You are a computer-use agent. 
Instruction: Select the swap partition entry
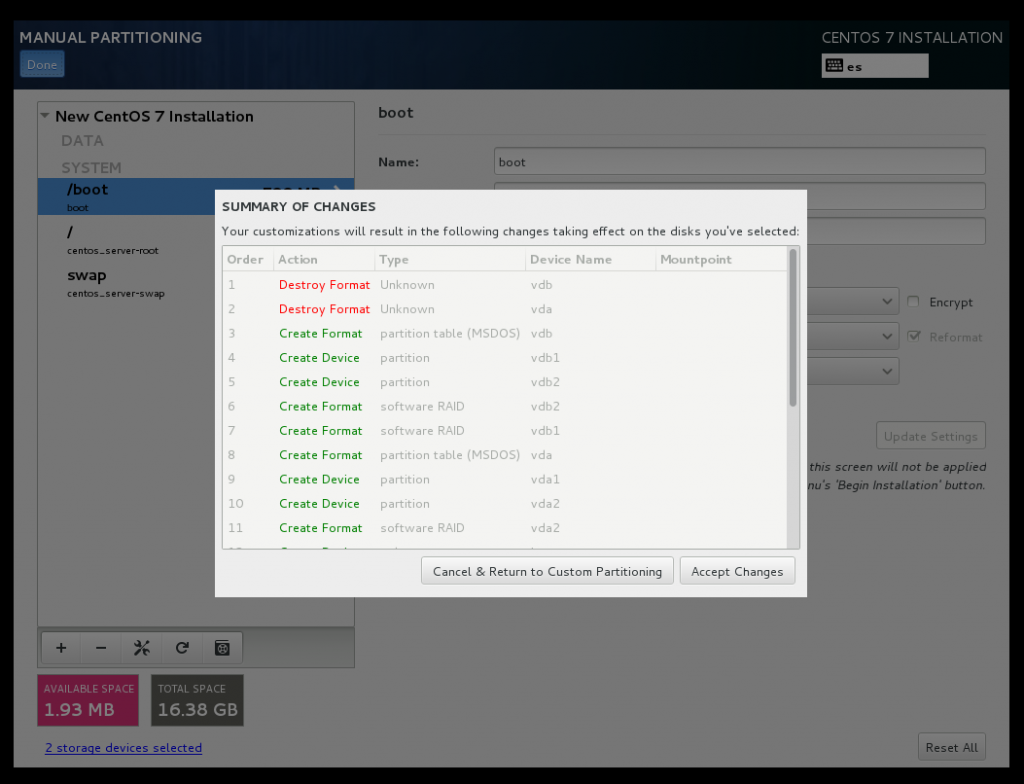[x=120, y=281]
